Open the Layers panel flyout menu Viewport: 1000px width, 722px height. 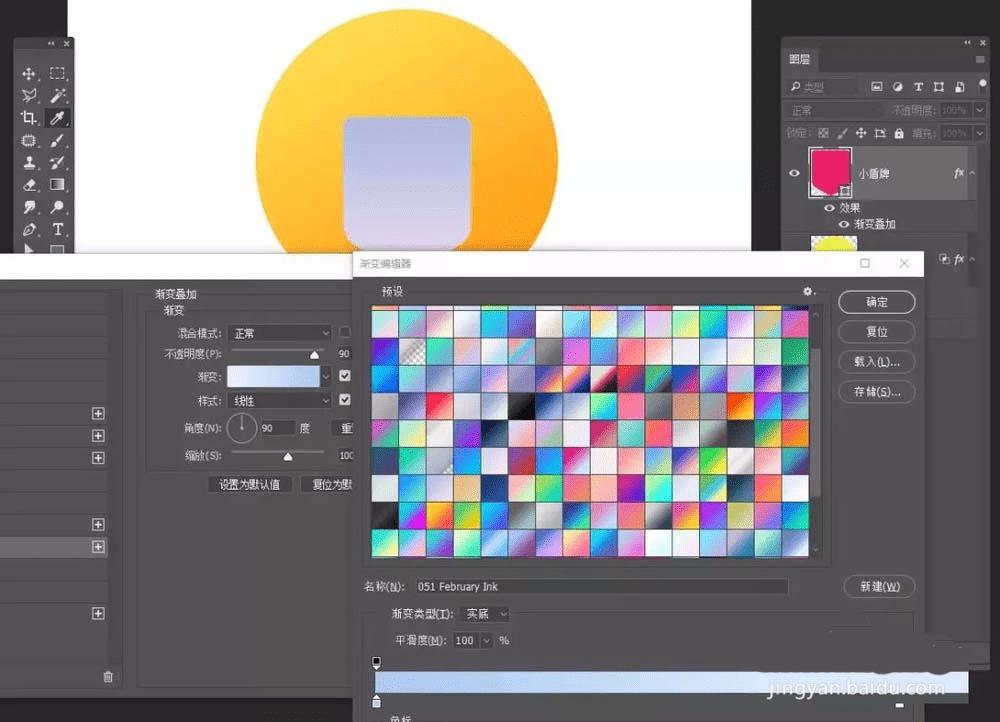(x=980, y=59)
